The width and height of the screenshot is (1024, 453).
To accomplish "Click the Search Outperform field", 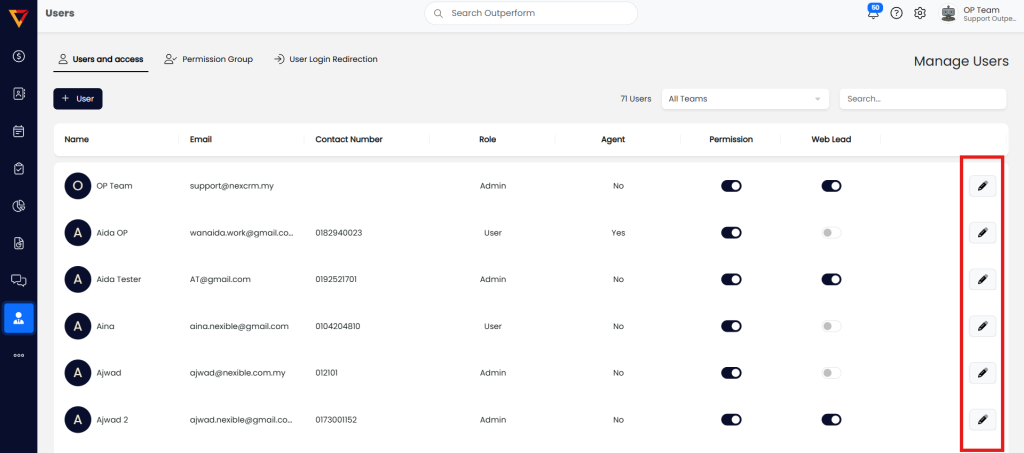I will (531, 13).
